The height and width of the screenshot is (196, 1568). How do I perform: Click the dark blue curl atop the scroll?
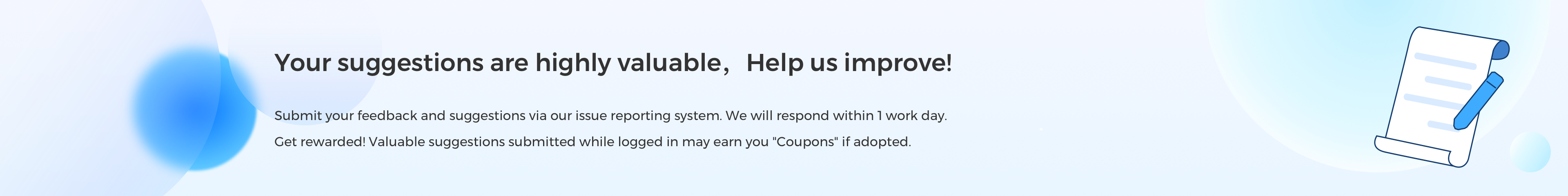tap(1502, 50)
